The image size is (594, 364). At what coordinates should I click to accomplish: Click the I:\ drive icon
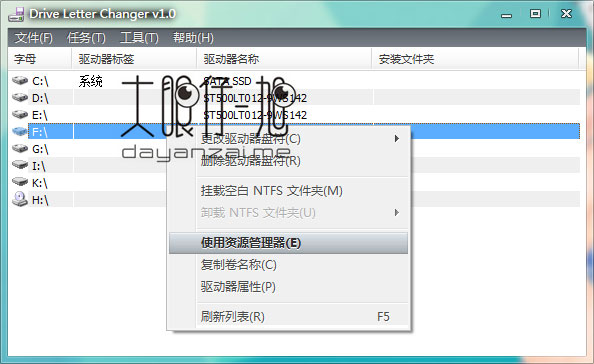(20, 166)
